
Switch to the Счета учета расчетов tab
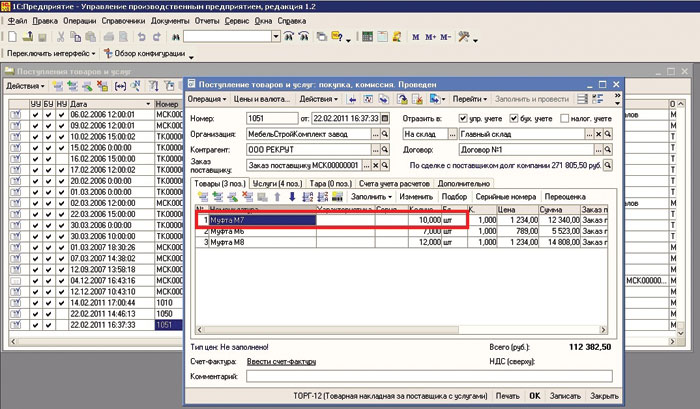pos(394,184)
